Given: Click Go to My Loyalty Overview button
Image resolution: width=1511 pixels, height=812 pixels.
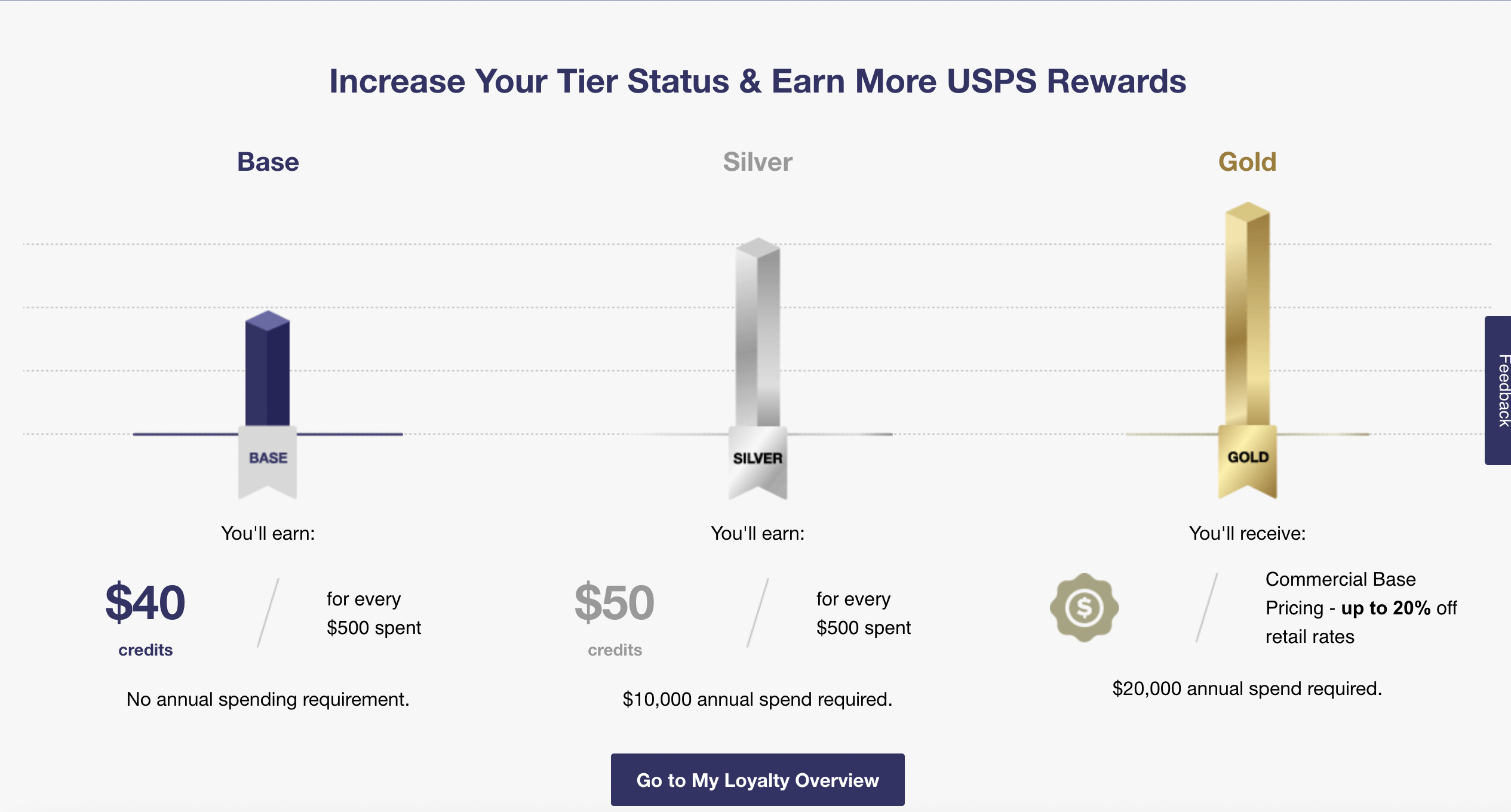Looking at the screenshot, I should click(757, 780).
